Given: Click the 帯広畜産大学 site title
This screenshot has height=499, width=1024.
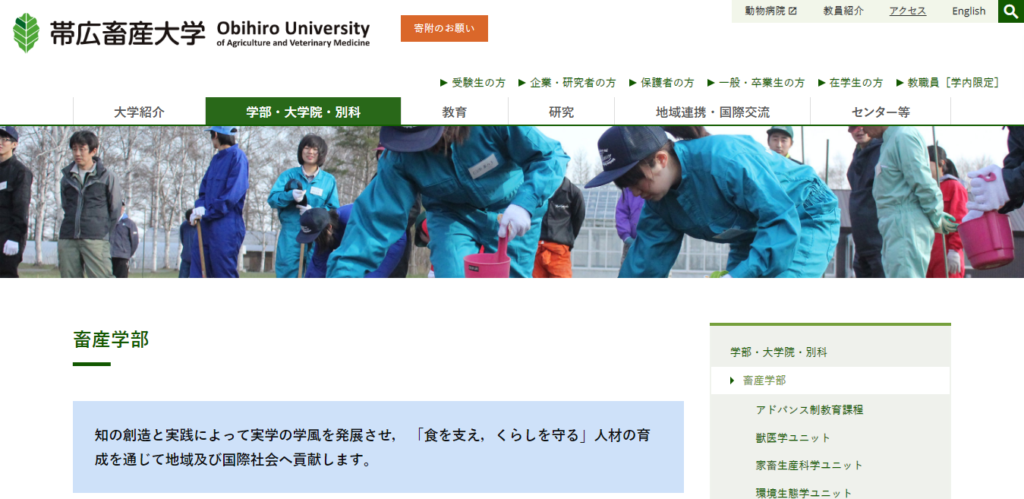Looking at the screenshot, I should coord(127,33).
